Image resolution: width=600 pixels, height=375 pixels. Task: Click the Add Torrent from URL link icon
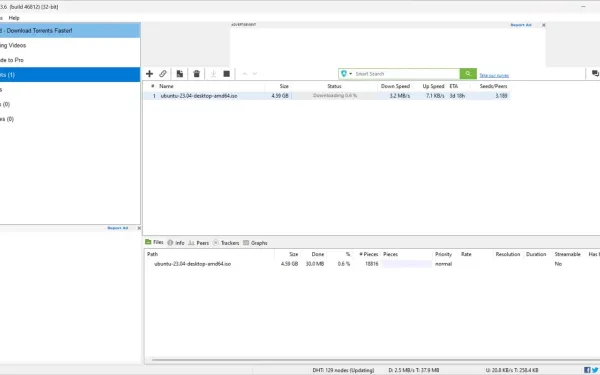point(163,73)
